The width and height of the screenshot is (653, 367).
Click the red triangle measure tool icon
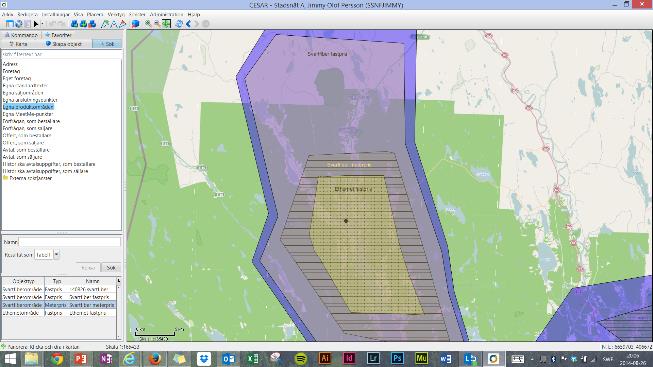click(122, 24)
